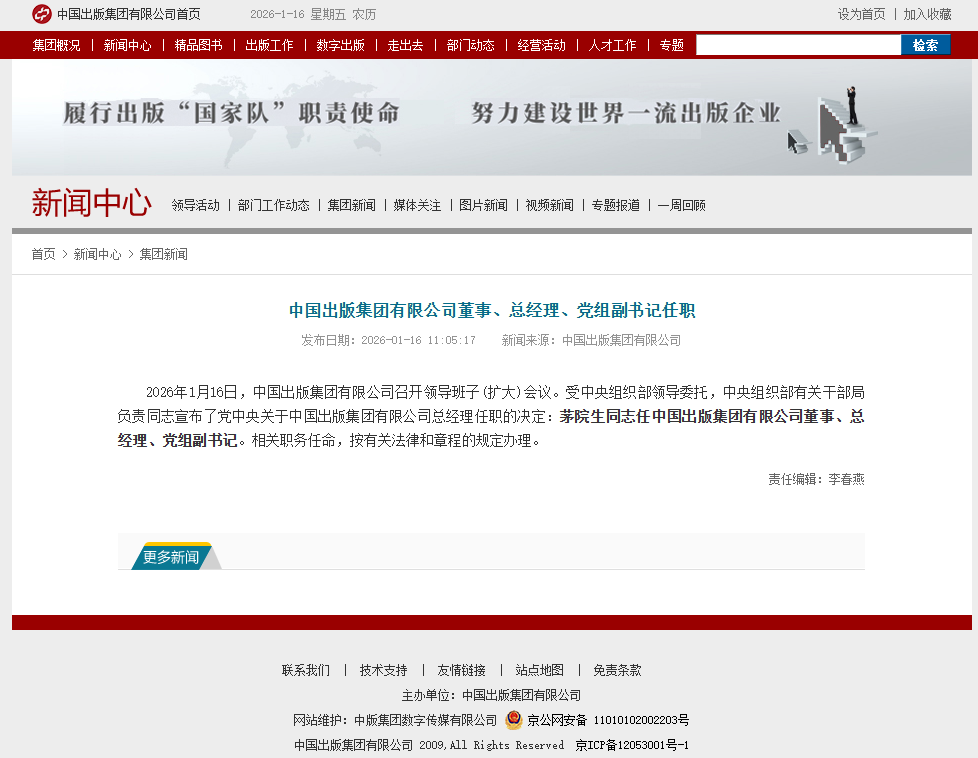Viewport: 978px width, 758px height.
Task: Click the header banner image
Action: point(491,117)
